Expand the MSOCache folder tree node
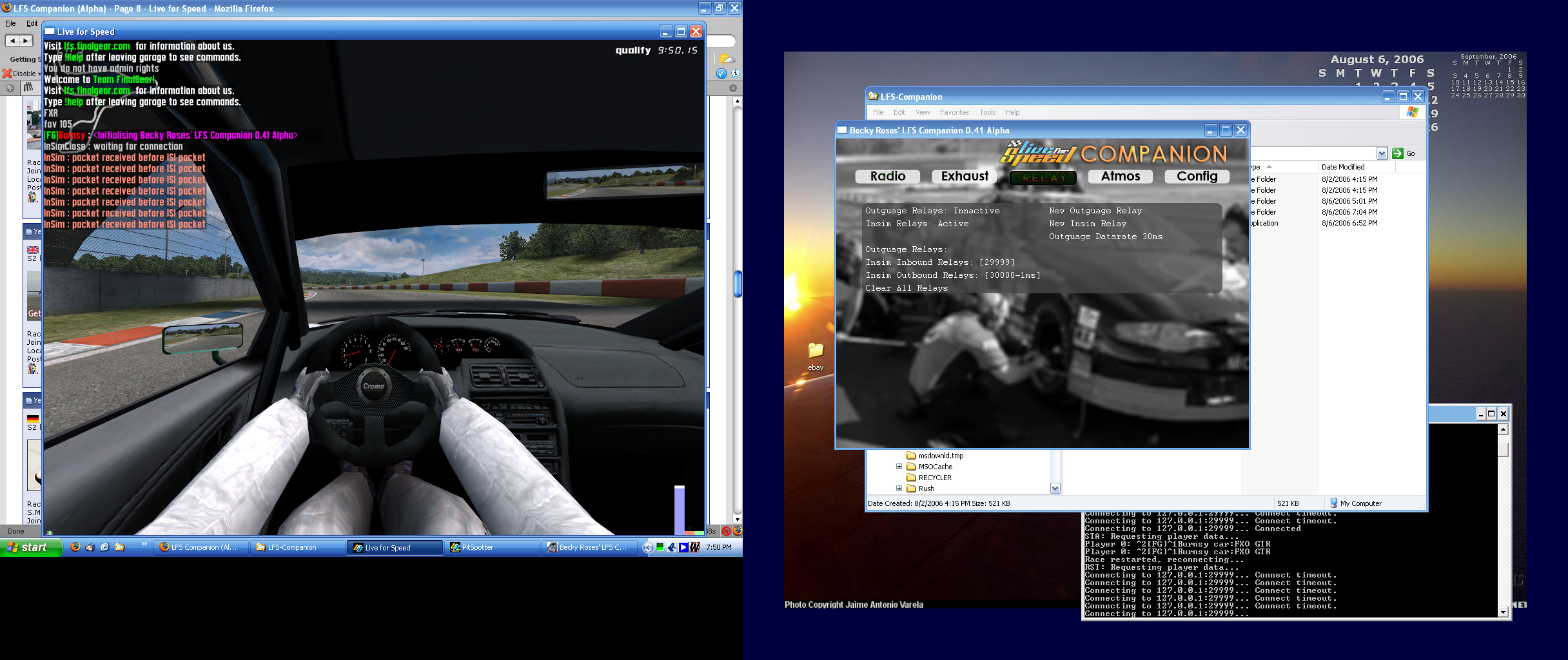The width and height of the screenshot is (1568, 660). 899,467
